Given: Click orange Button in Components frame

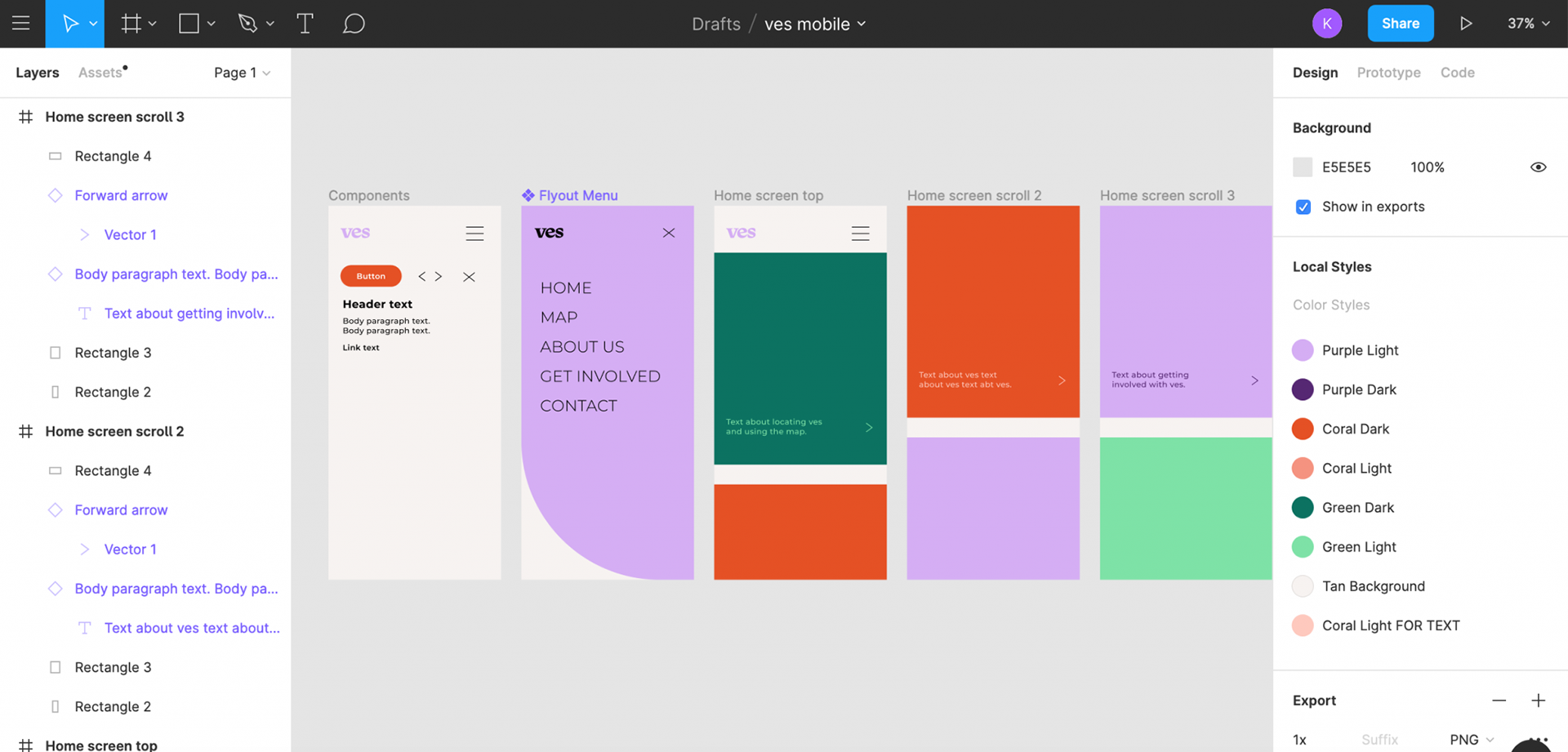Looking at the screenshot, I should point(371,276).
